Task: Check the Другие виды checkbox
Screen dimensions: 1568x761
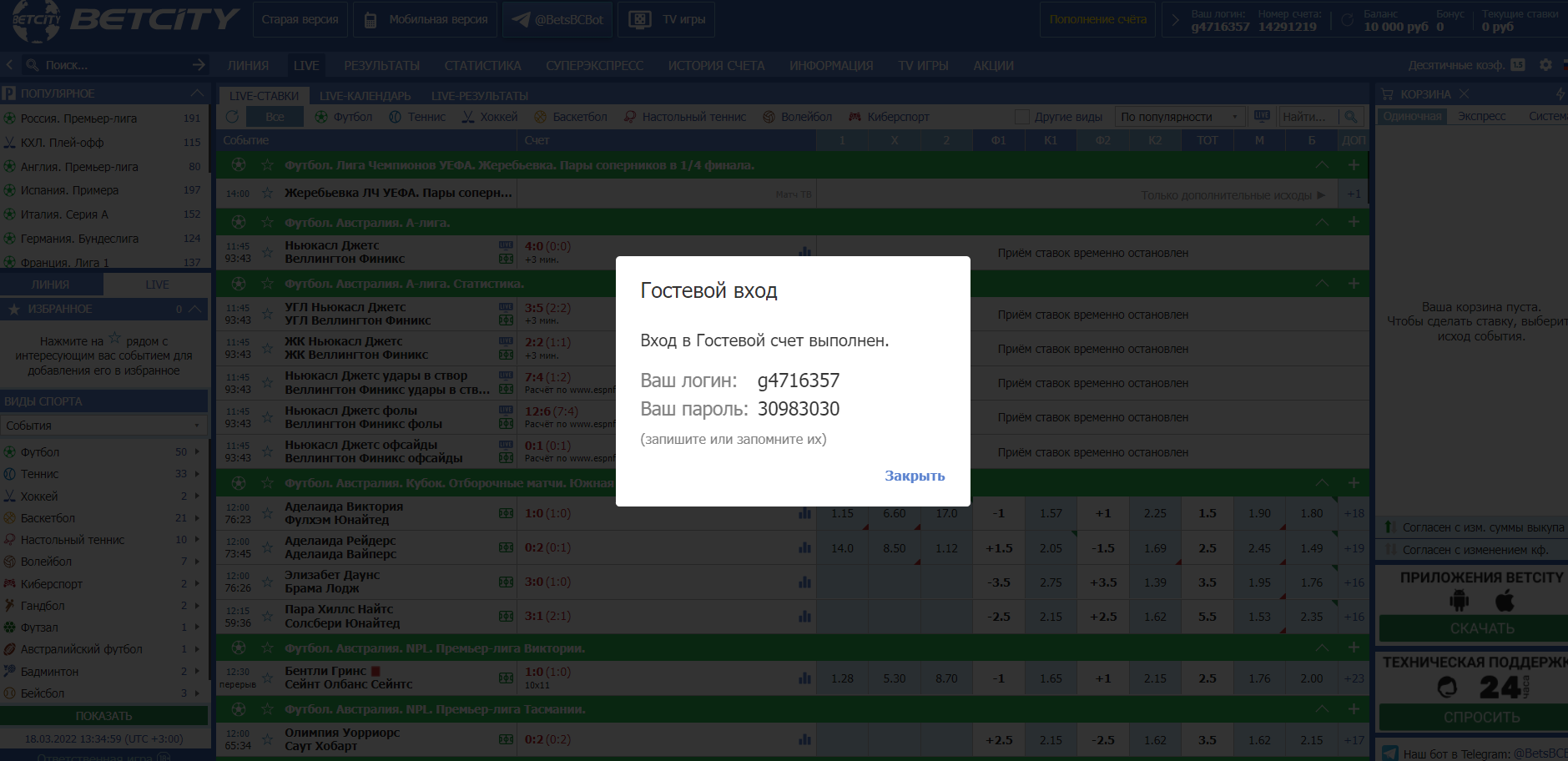Action: (1021, 117)
